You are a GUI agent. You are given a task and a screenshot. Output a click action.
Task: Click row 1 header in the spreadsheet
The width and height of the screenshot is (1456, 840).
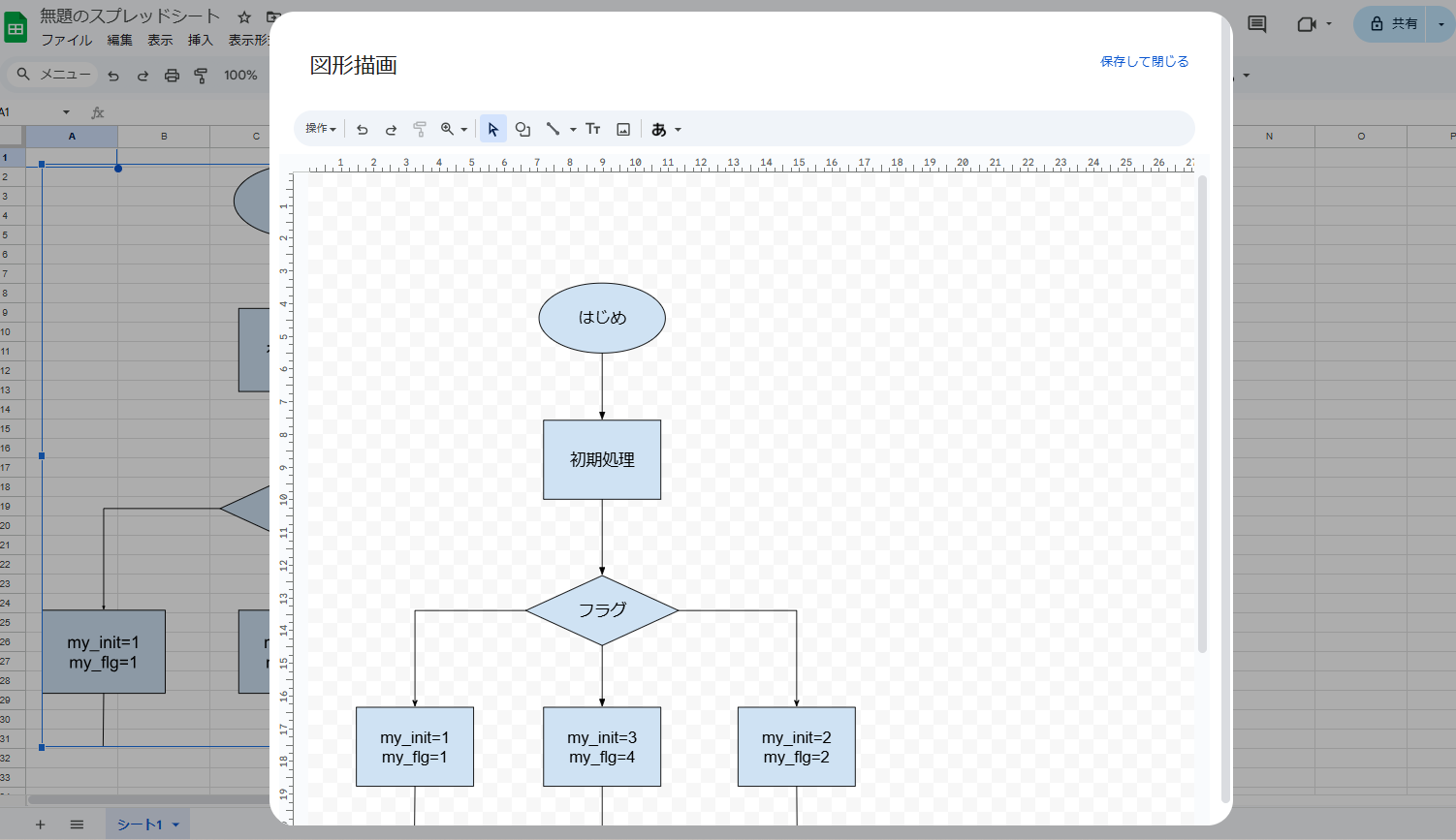(13, 157)
